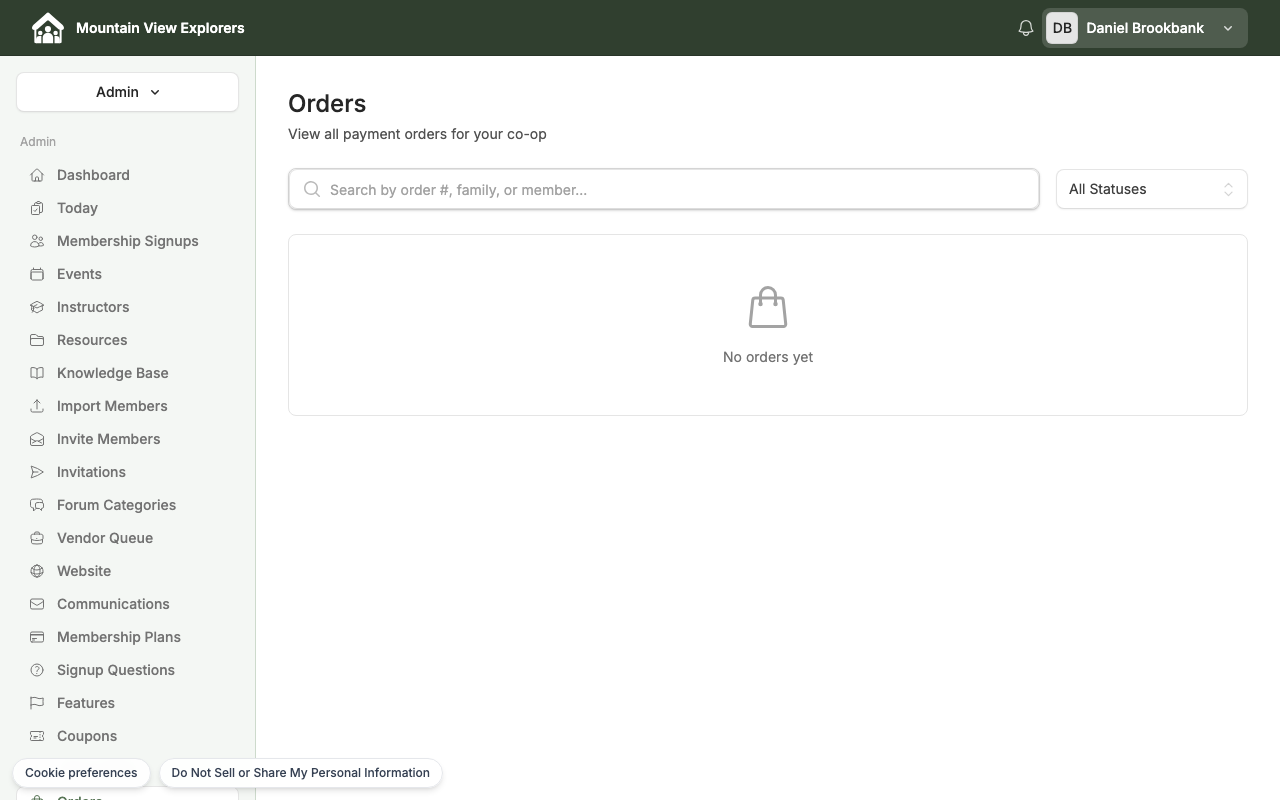This screenshot has height=800, width=1280.
Task: Click Do Not Sell or Share My Personal Information
Action: point(300,773)
